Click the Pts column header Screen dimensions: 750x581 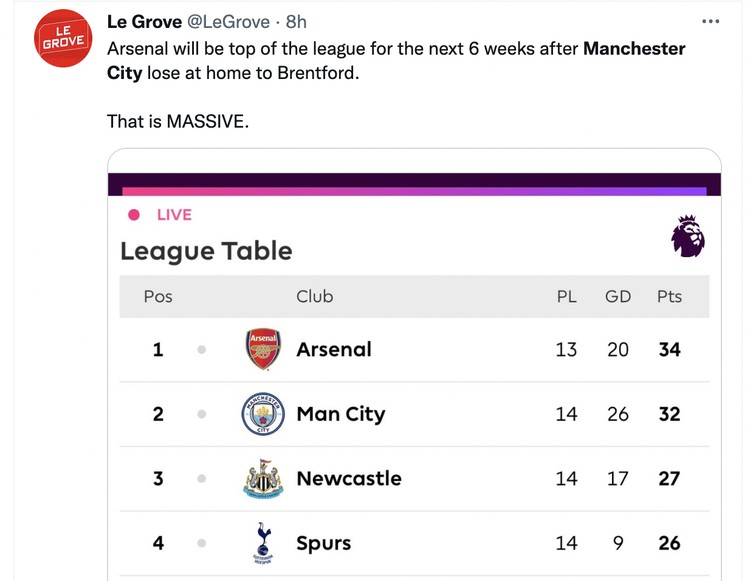coord(669,296)
